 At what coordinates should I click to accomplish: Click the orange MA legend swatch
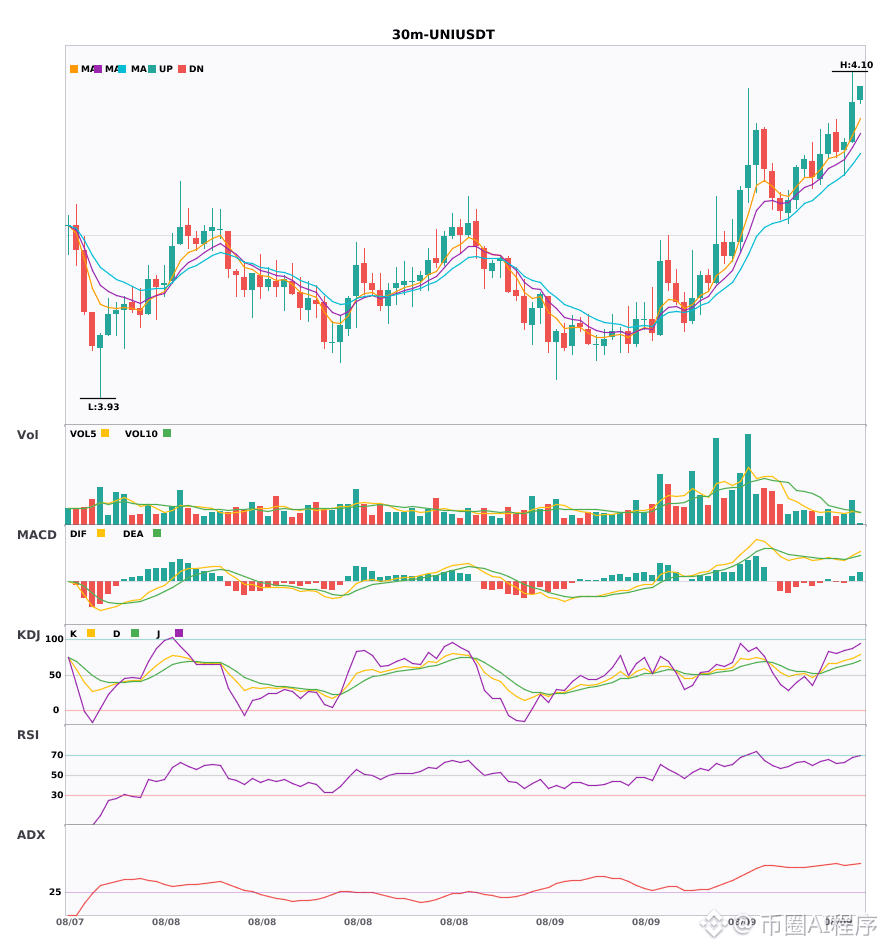(74, 69)
